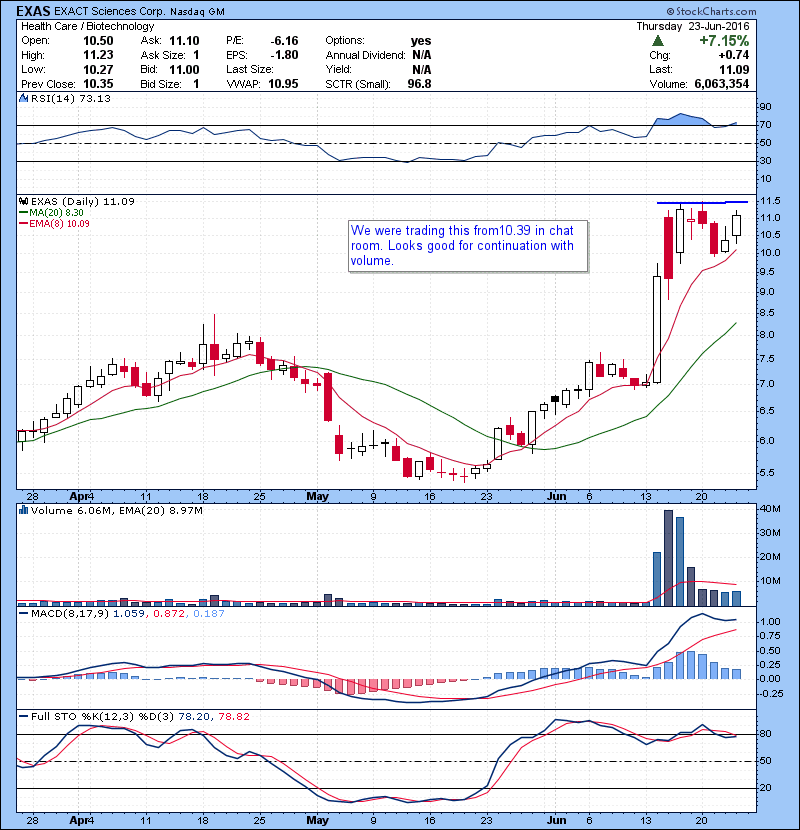
Task: Click the EXAS ticker symbol in the header
Action: coord(33,11)
